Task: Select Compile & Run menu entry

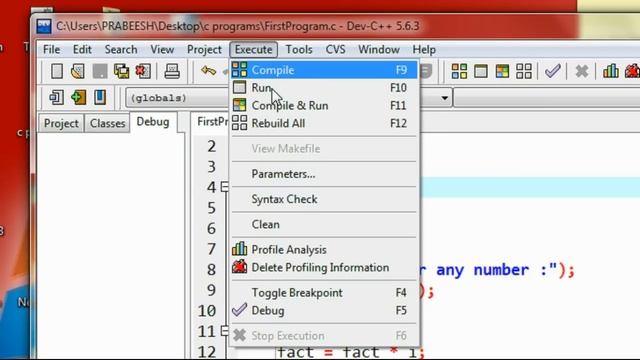Action: click(324, 106)
